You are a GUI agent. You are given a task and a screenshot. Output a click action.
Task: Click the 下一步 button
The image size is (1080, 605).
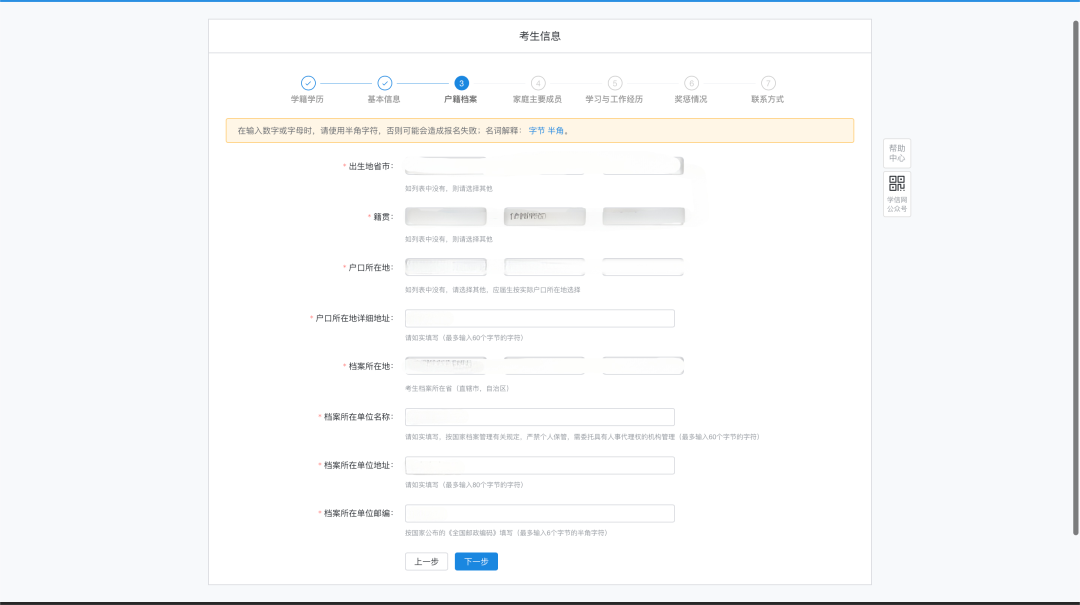coord(476,562)
